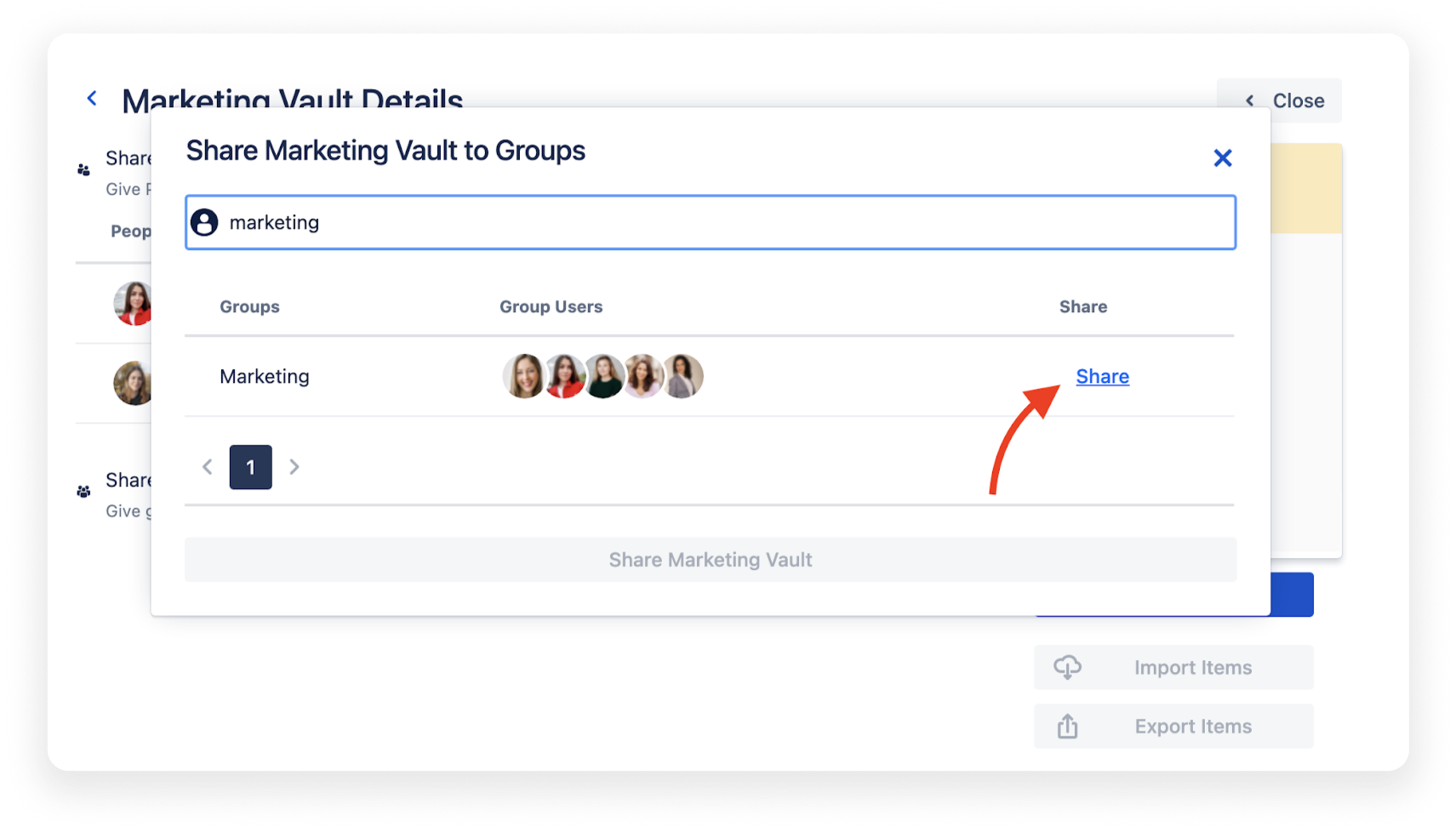
Task: Select the last avatar in Group Users row
Action: coord(682,376)
